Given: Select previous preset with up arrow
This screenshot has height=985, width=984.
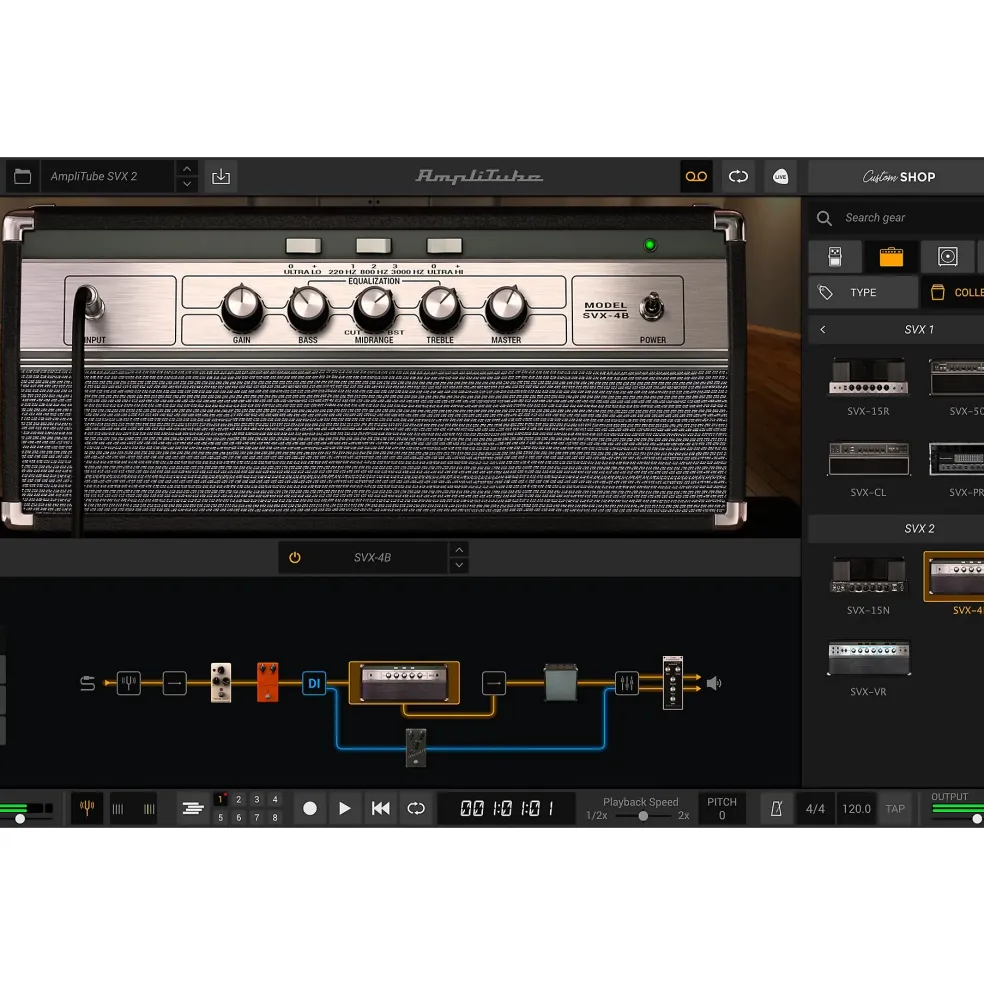Looking at the screenshot, I should tap(187, 169).
